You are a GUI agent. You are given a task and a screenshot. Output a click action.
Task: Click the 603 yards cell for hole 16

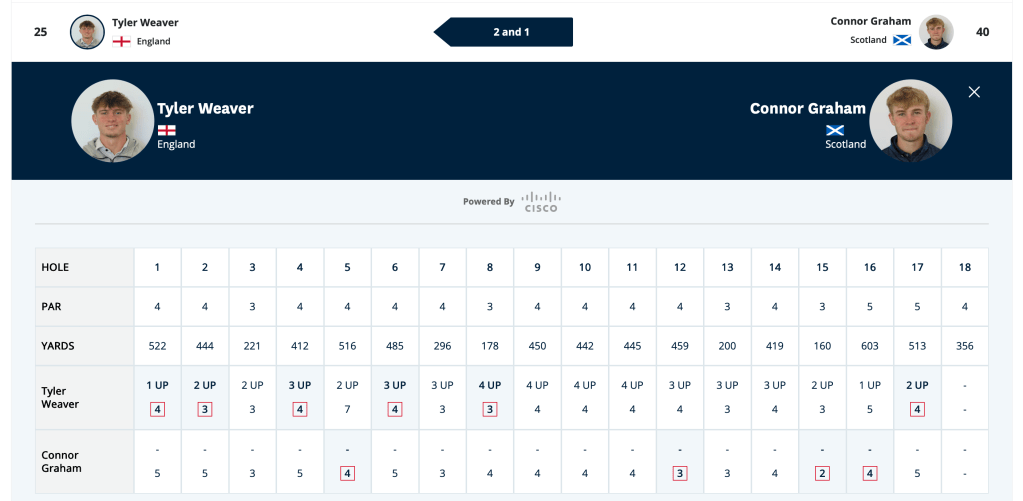point(870,346)
